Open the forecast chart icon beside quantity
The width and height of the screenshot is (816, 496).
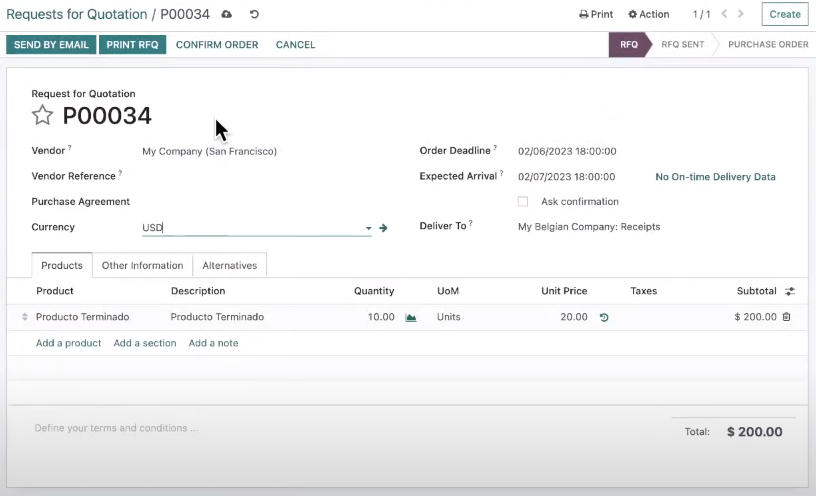click(x=411, y=318)
